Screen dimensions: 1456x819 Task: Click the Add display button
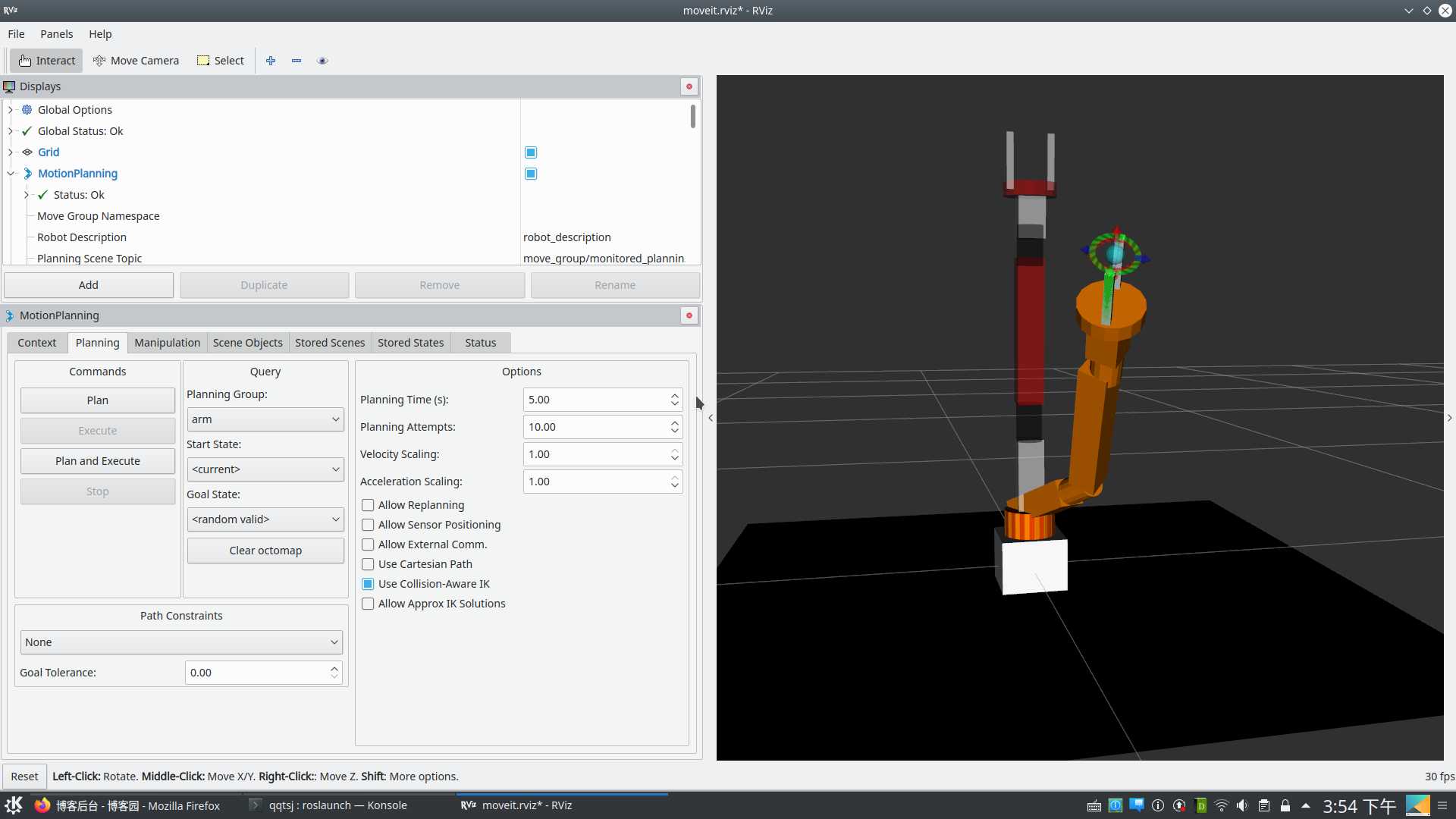(x=89, y=285)
